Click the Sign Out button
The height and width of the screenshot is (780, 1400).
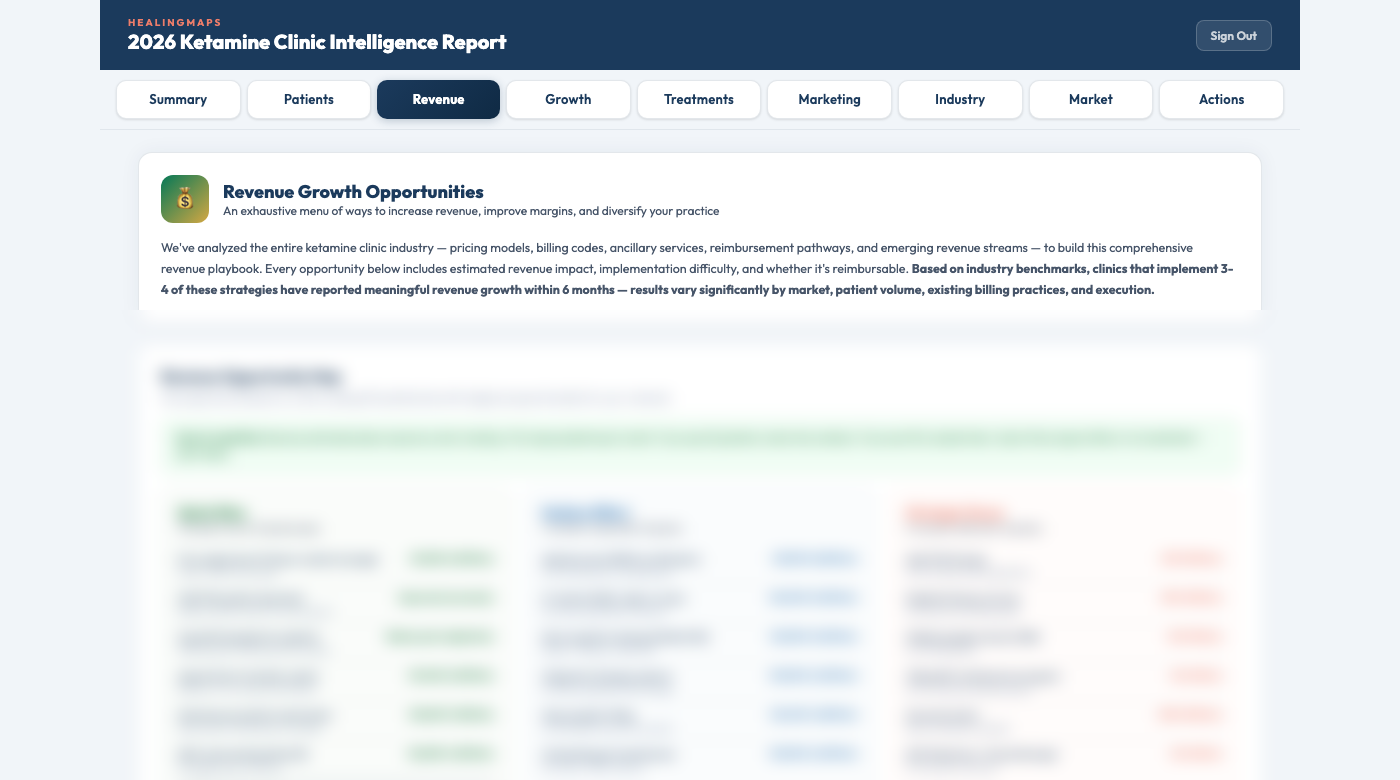[x=1233, y=35]
